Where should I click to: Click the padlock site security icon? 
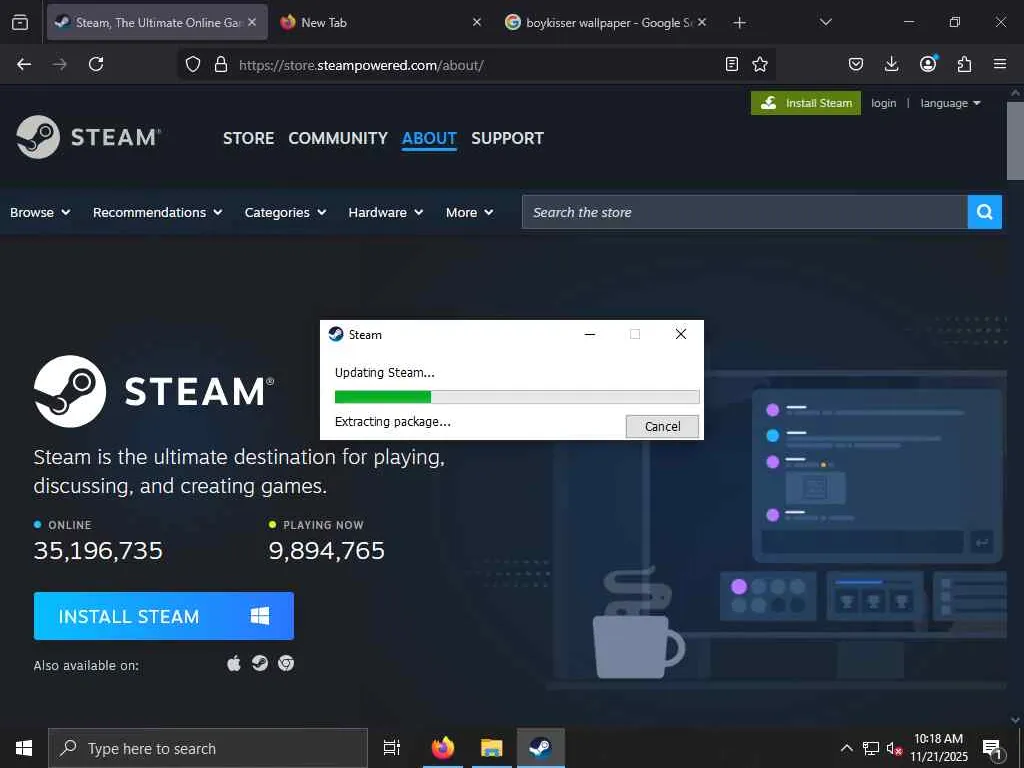(x=221, y=64)
